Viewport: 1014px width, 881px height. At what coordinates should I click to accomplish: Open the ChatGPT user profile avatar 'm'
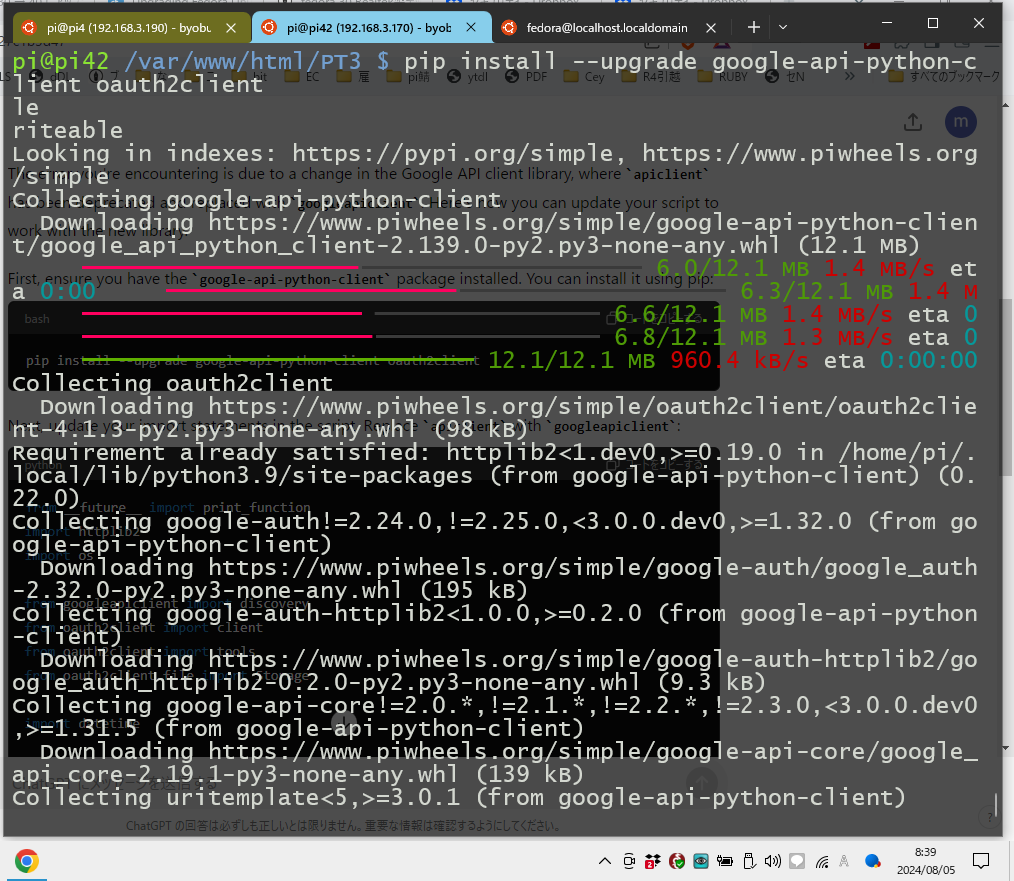coord(960,121)
